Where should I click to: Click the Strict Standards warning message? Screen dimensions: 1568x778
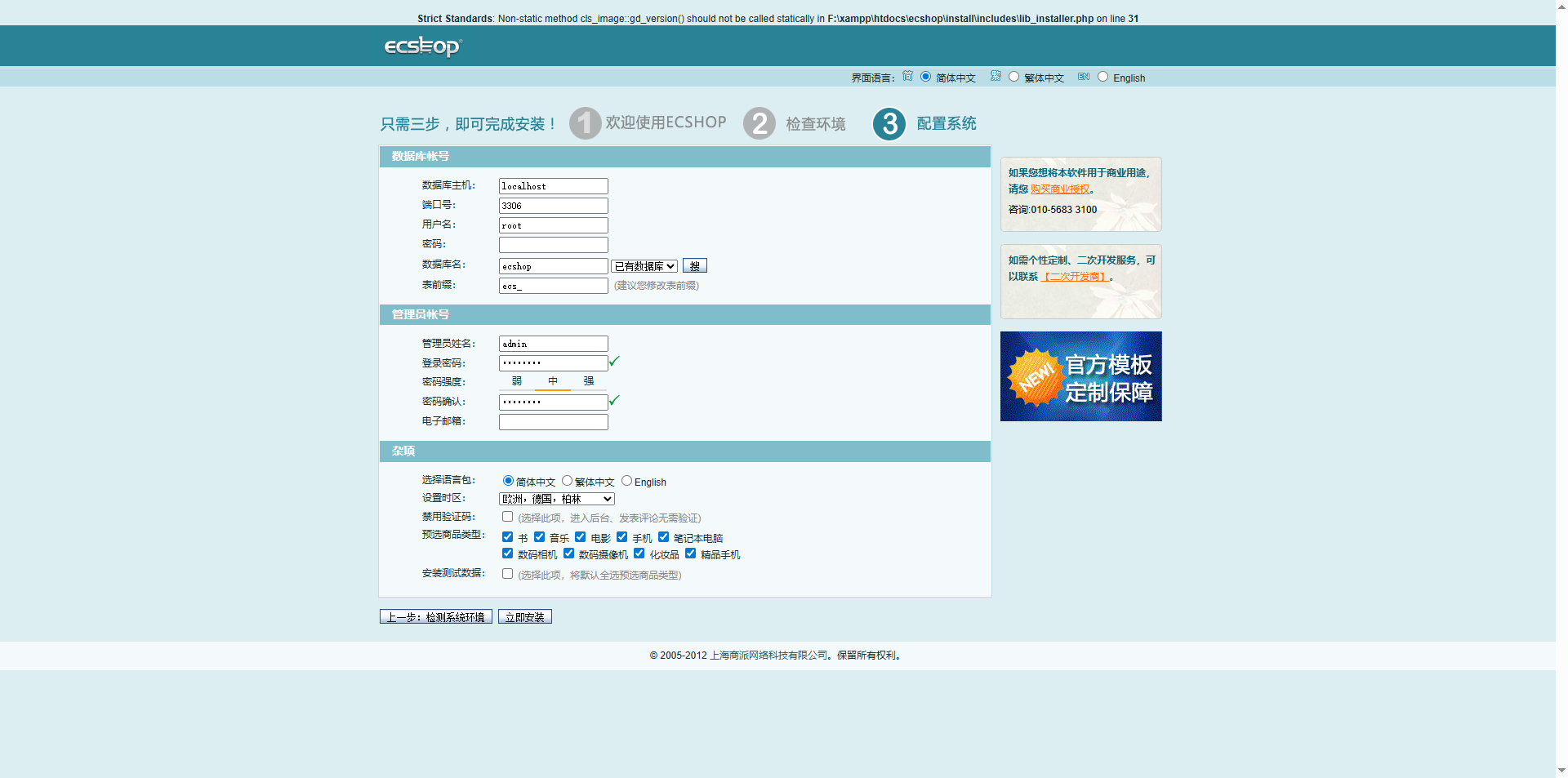777,19
